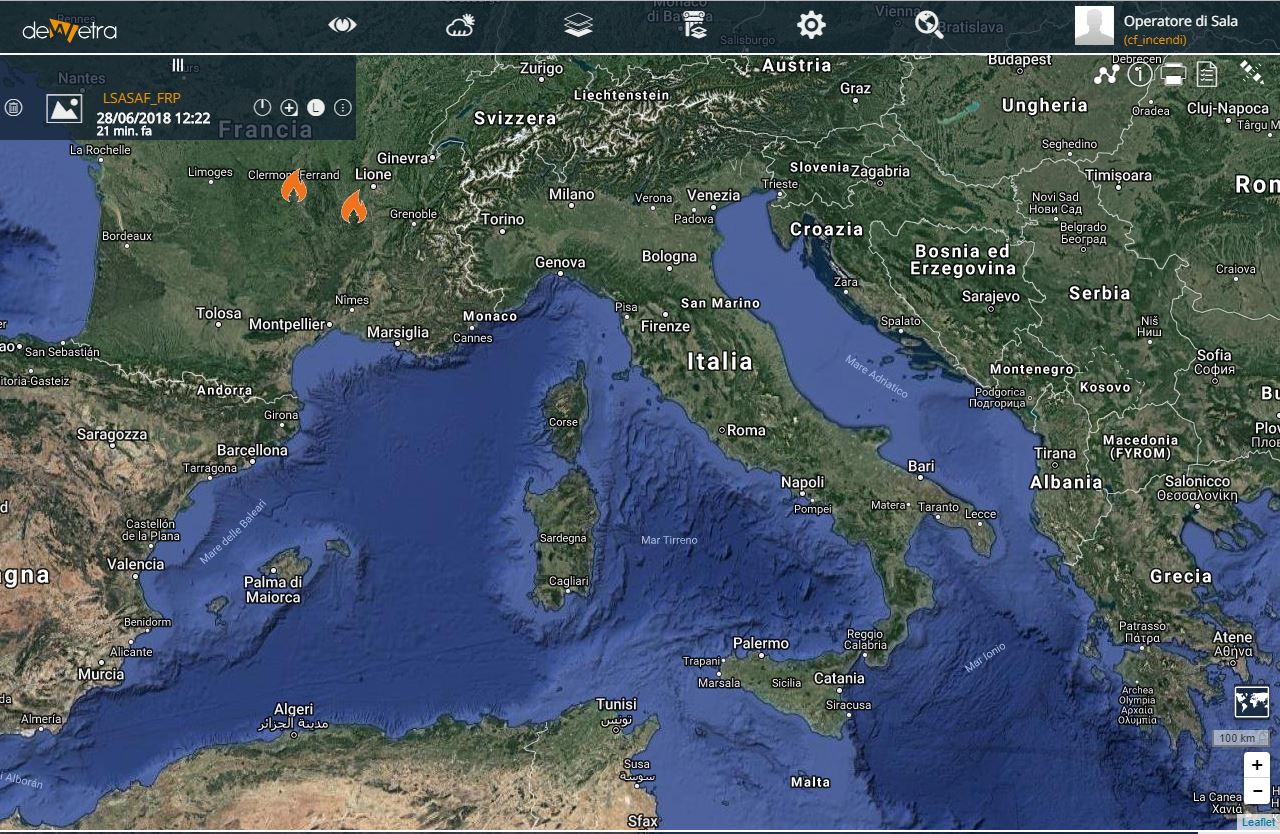Image resolution: width=1280 pixels, height=834 pixels.
Task: Expand LSASAF_FRP layer options three dots
Action: click(x=343, y=107)
